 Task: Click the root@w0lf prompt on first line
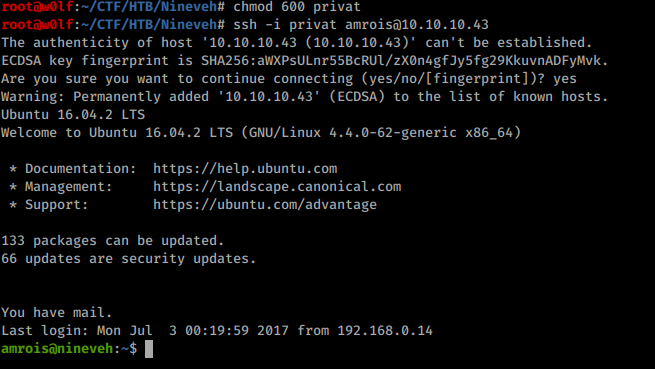click(x=37, y=7)
